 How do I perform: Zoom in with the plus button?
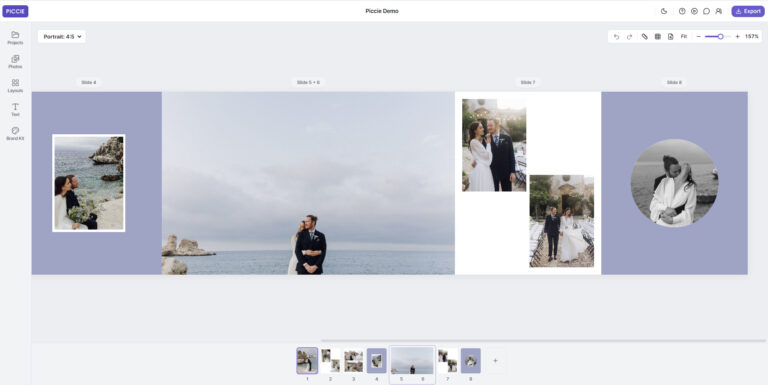(738, 37)
